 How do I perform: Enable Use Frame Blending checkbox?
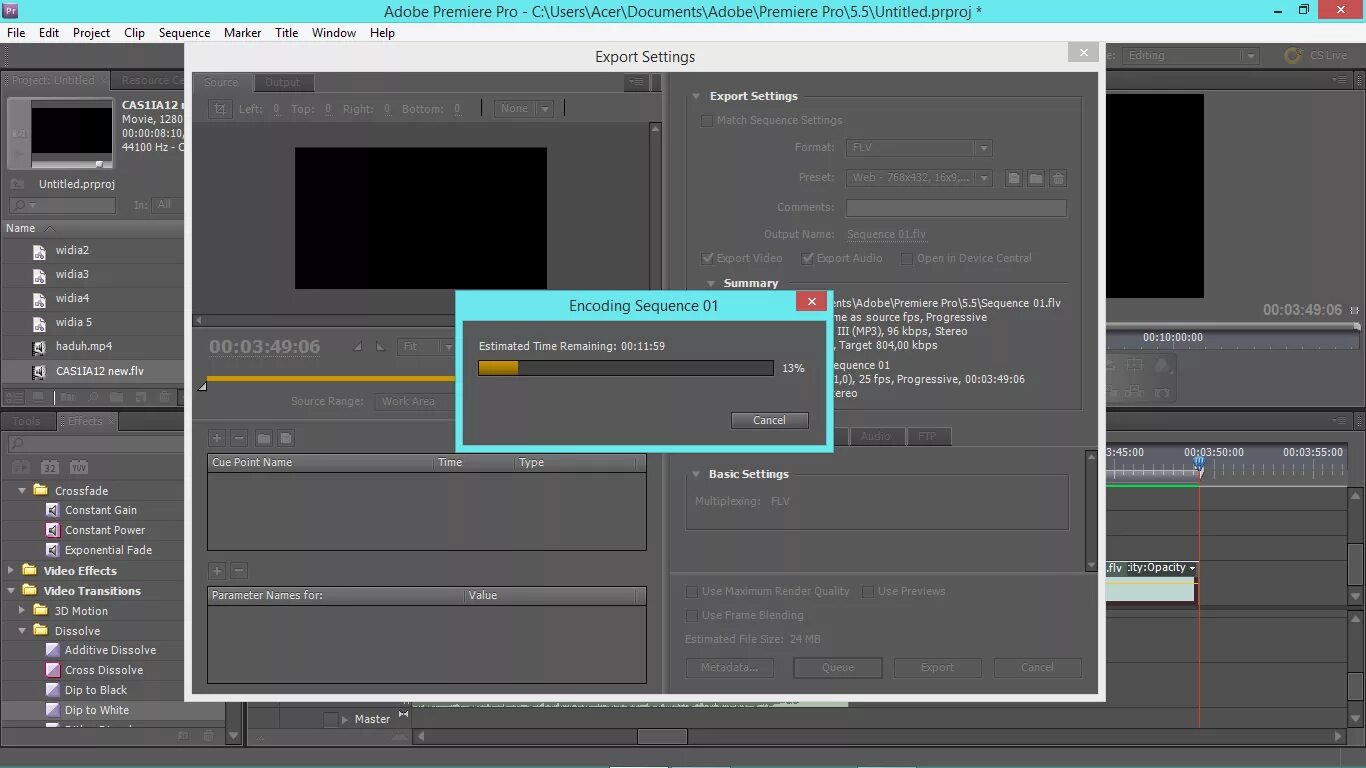[x=692, y=616]
